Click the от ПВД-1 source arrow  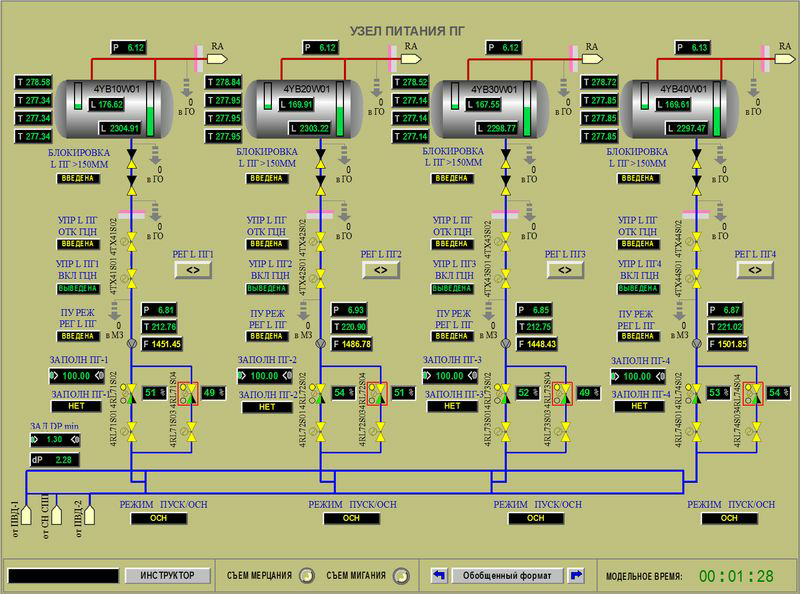point(26,515)
